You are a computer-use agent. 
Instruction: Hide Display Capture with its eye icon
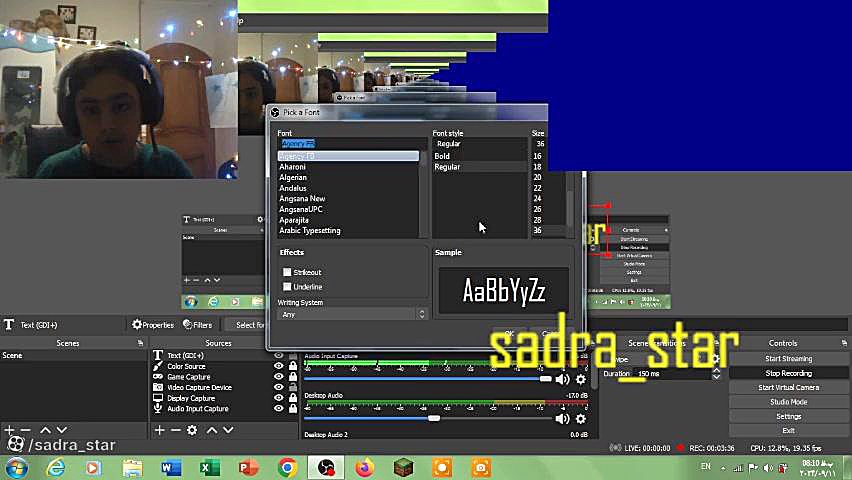point(279,398)
